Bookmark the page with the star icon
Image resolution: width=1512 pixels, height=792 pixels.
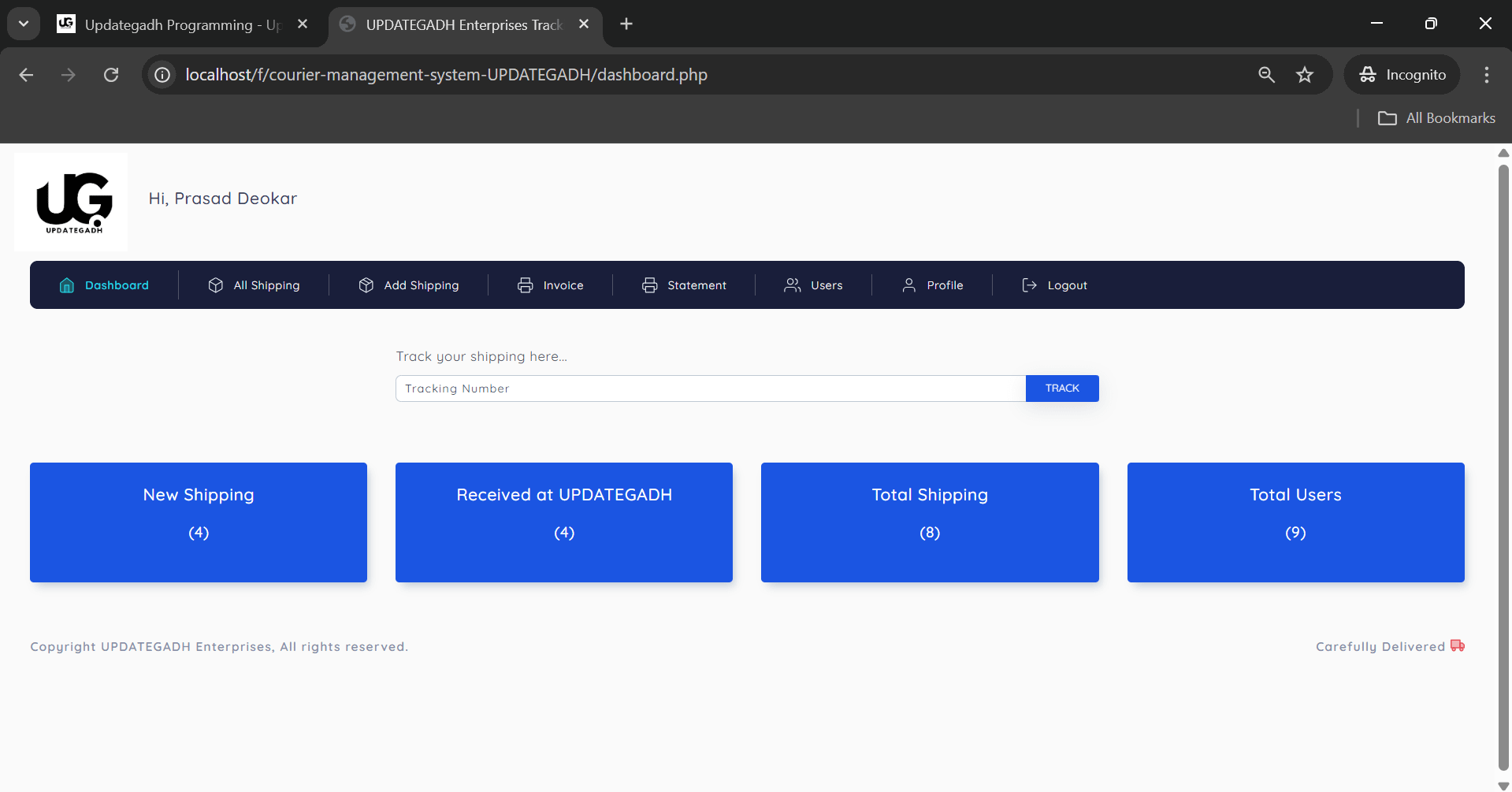1305,74
